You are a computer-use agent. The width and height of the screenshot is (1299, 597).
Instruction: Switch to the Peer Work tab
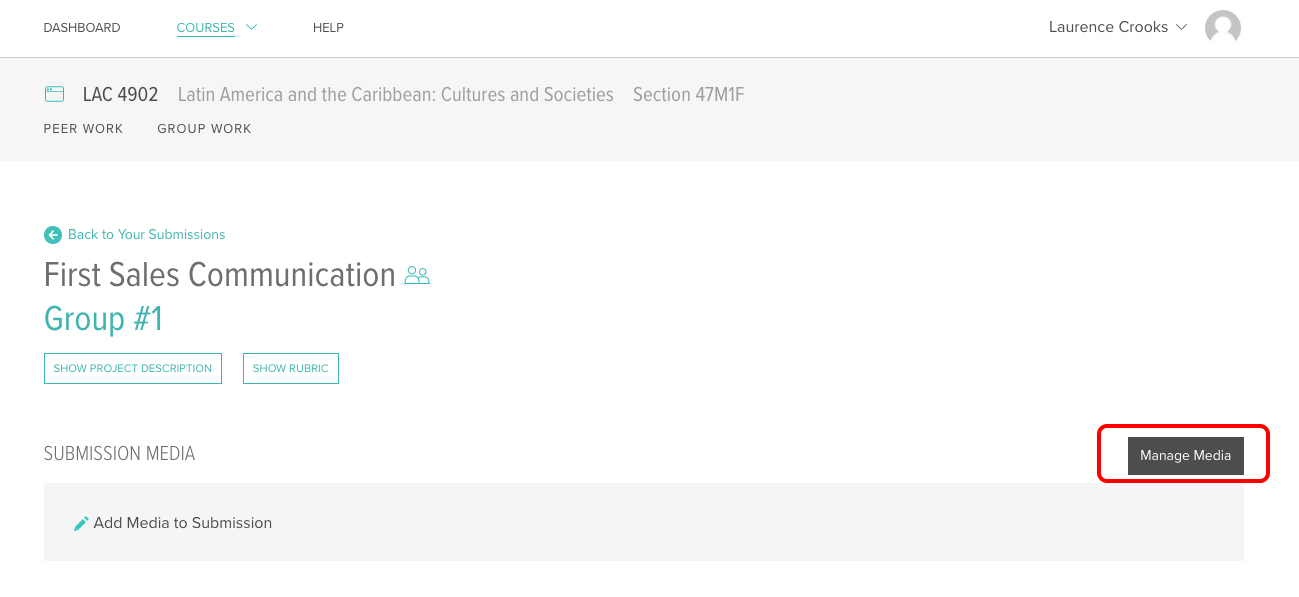click(84, 129)
